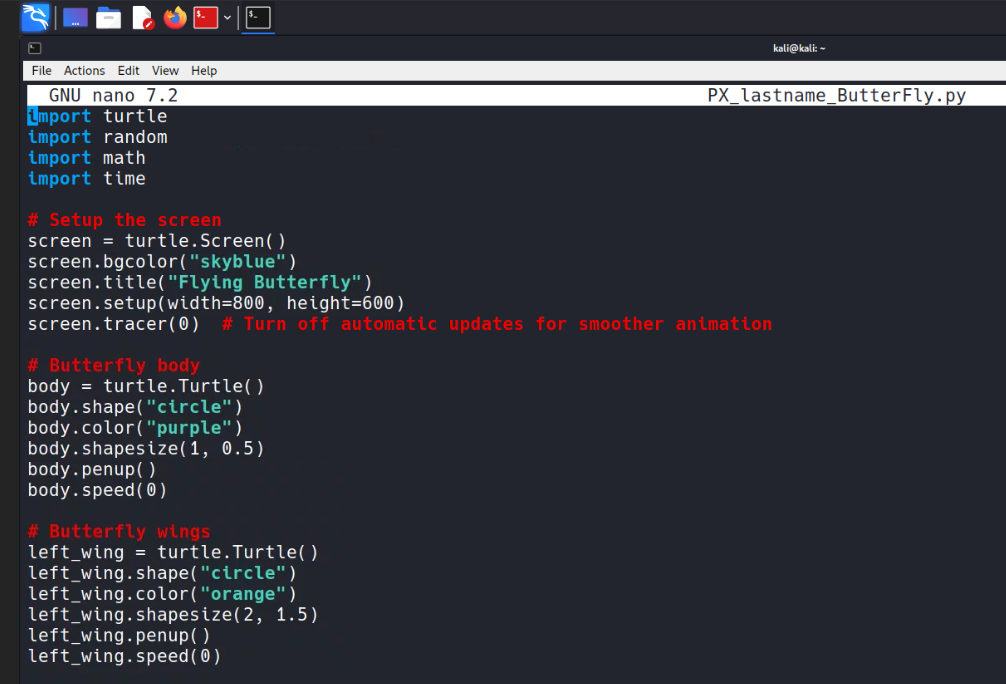Open the Help menu
Viewport: 1006px width, 684px height.
204,70
